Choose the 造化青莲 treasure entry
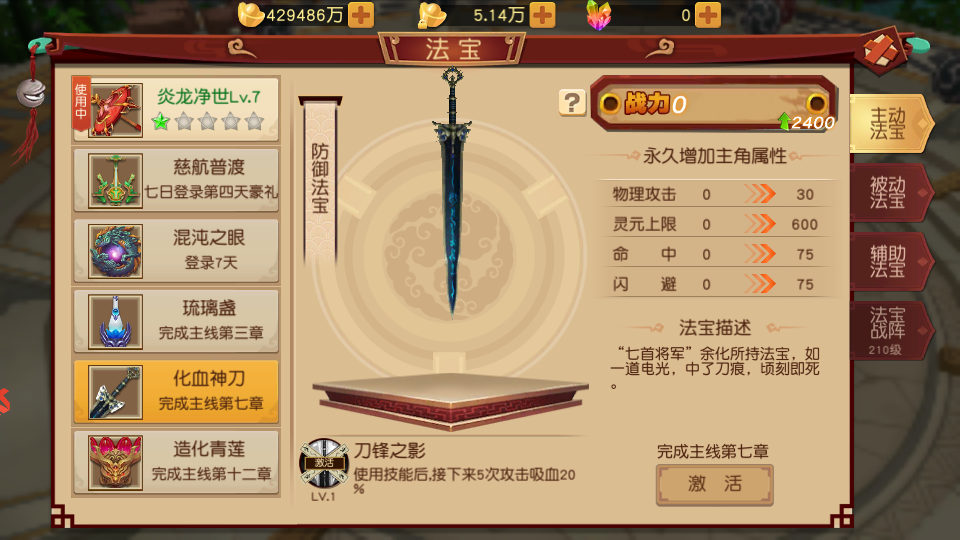960x540 pixels. 176,462
